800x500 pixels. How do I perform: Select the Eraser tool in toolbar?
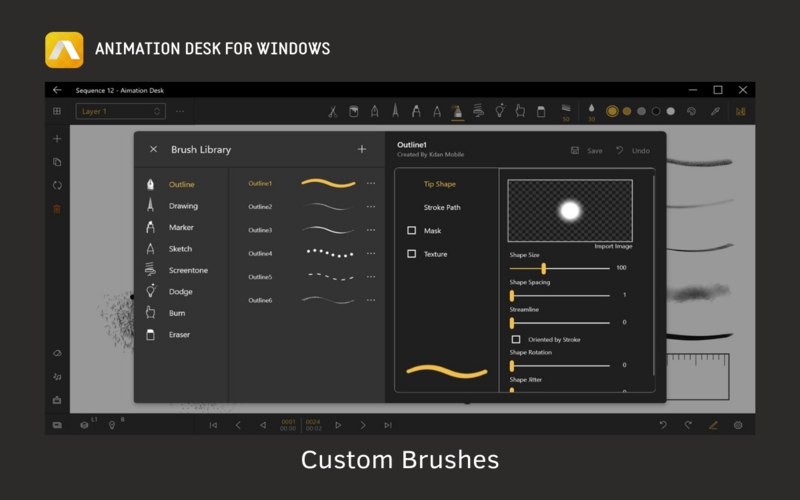[541, 111]
